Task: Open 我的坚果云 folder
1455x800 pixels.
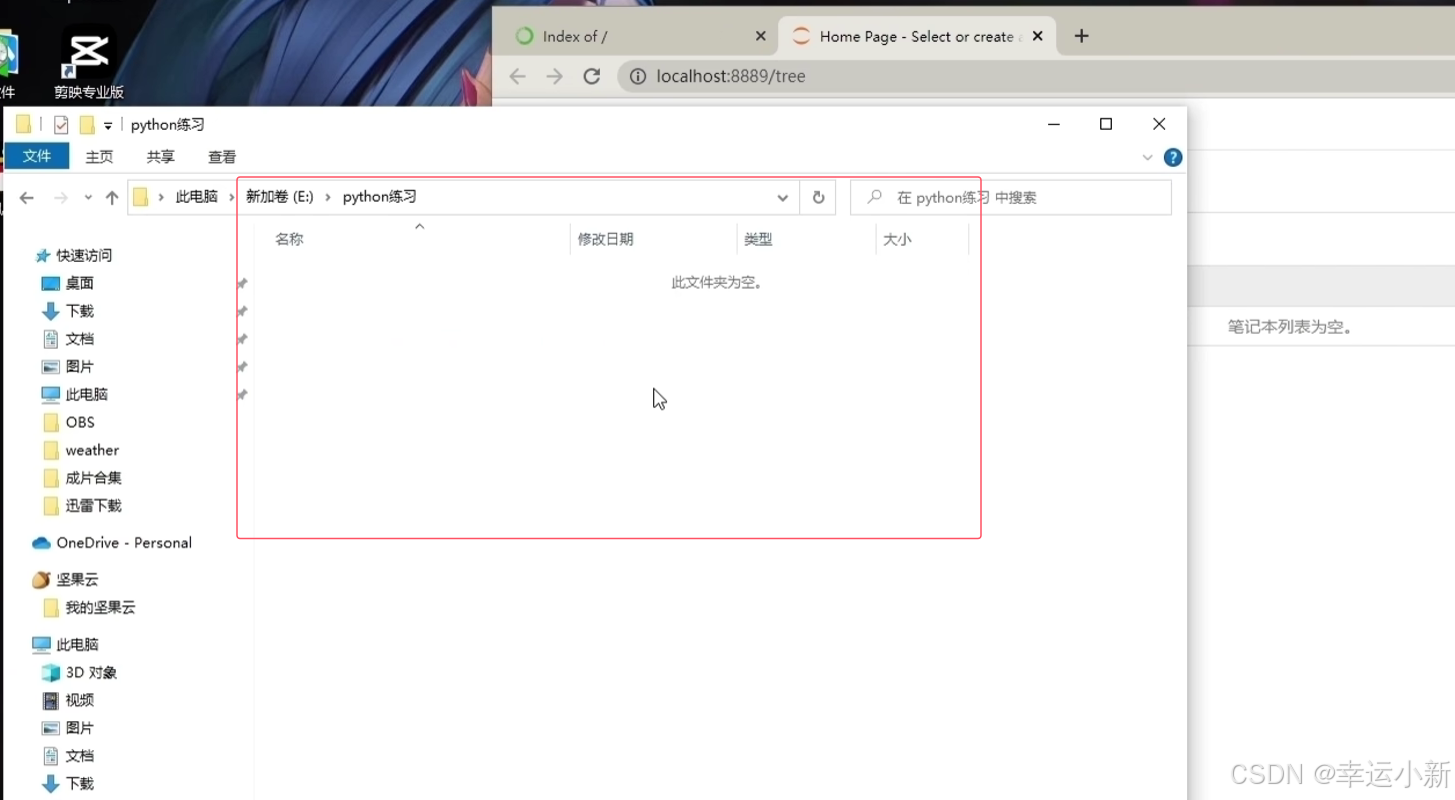Action: pyautogui.click(x=100, y=608)
